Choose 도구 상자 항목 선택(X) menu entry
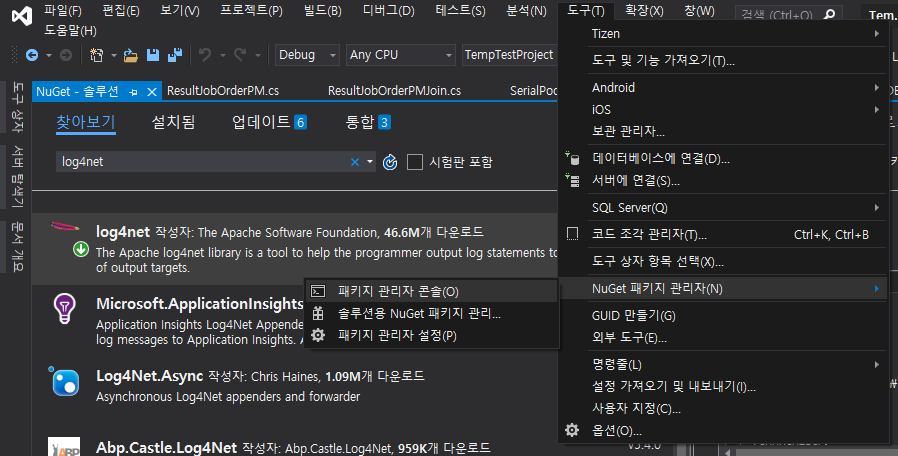Viewport: 898px width, 456px height. pyautogui.click(x=722, y=262)
